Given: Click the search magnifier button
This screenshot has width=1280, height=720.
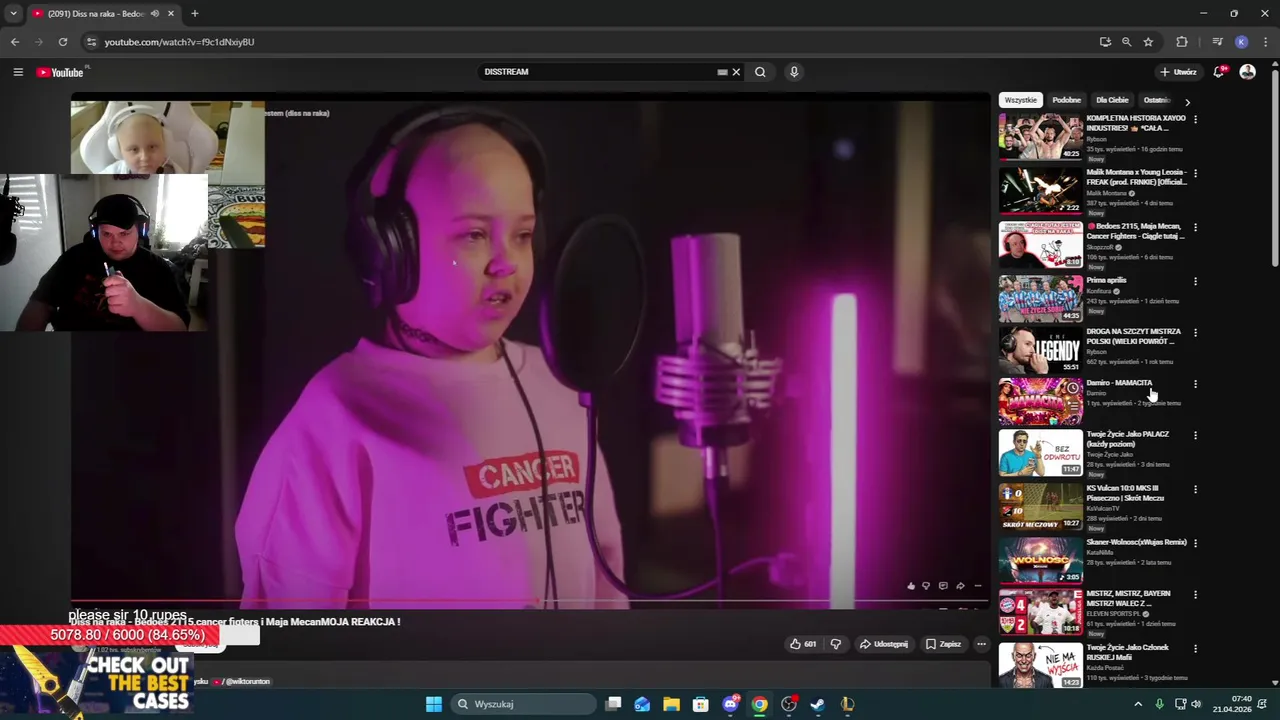Looking at the screenshot, I should (x=760, y=72).
